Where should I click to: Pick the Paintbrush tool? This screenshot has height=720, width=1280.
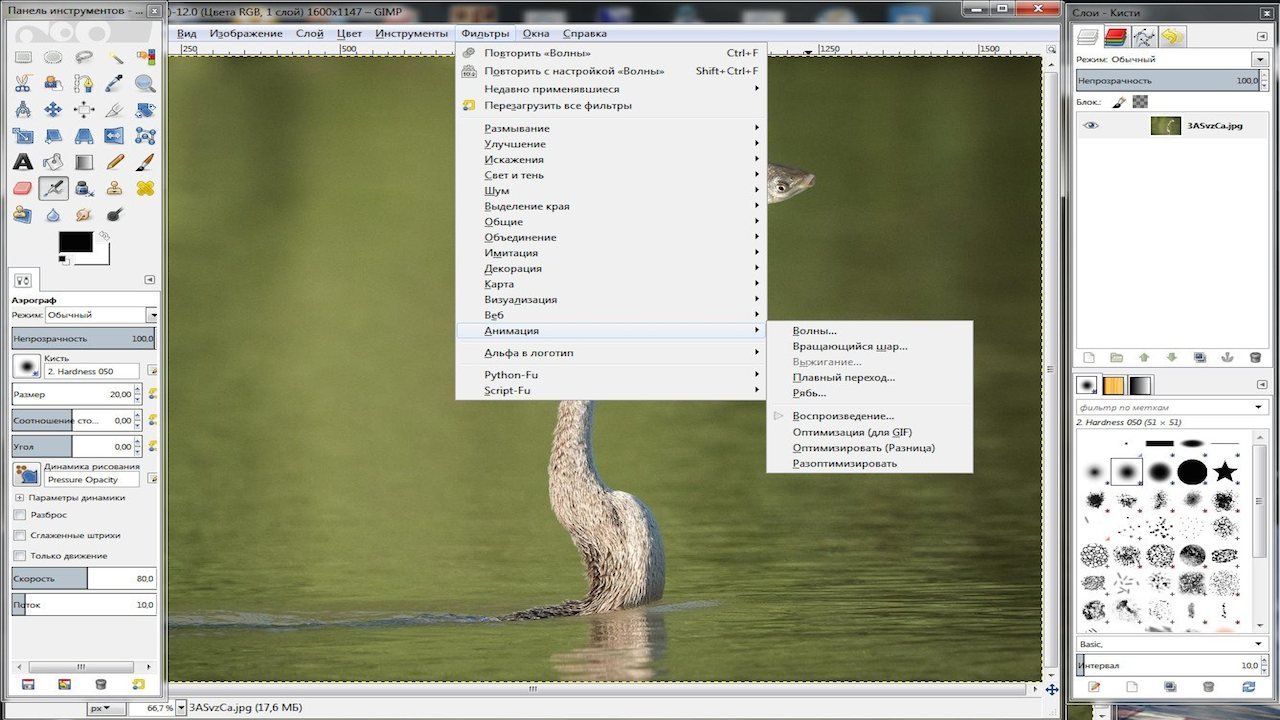[x=145, y=162]
